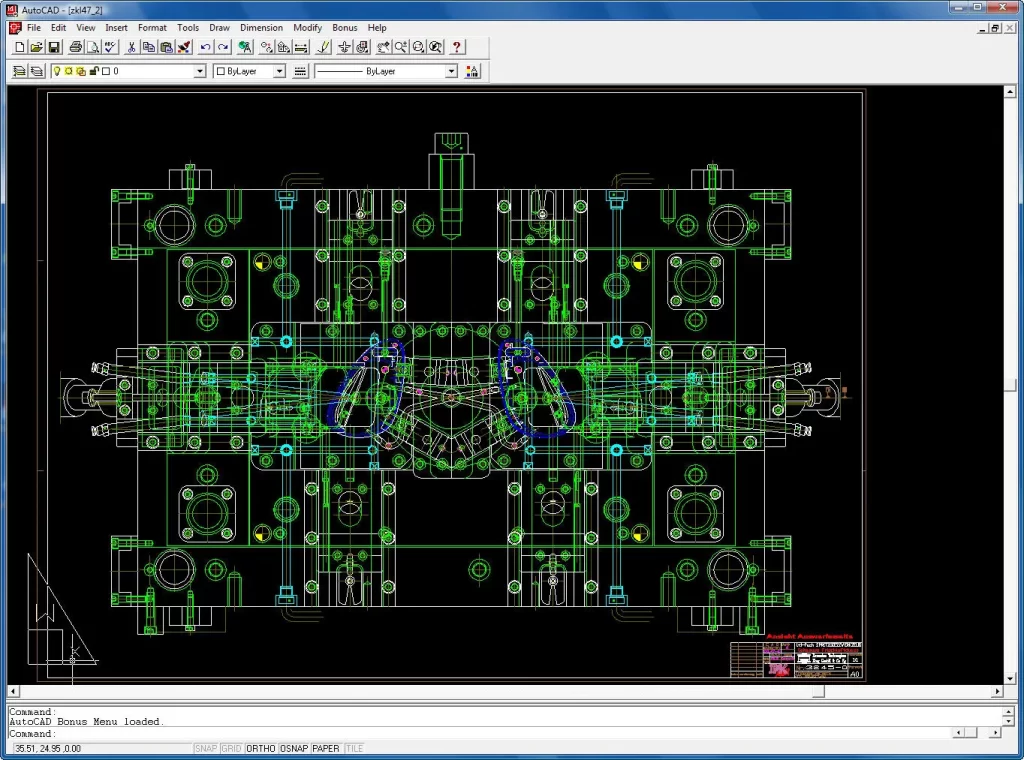
Task: Toggle ORTHO mode in the status bar
Action: 260,748
